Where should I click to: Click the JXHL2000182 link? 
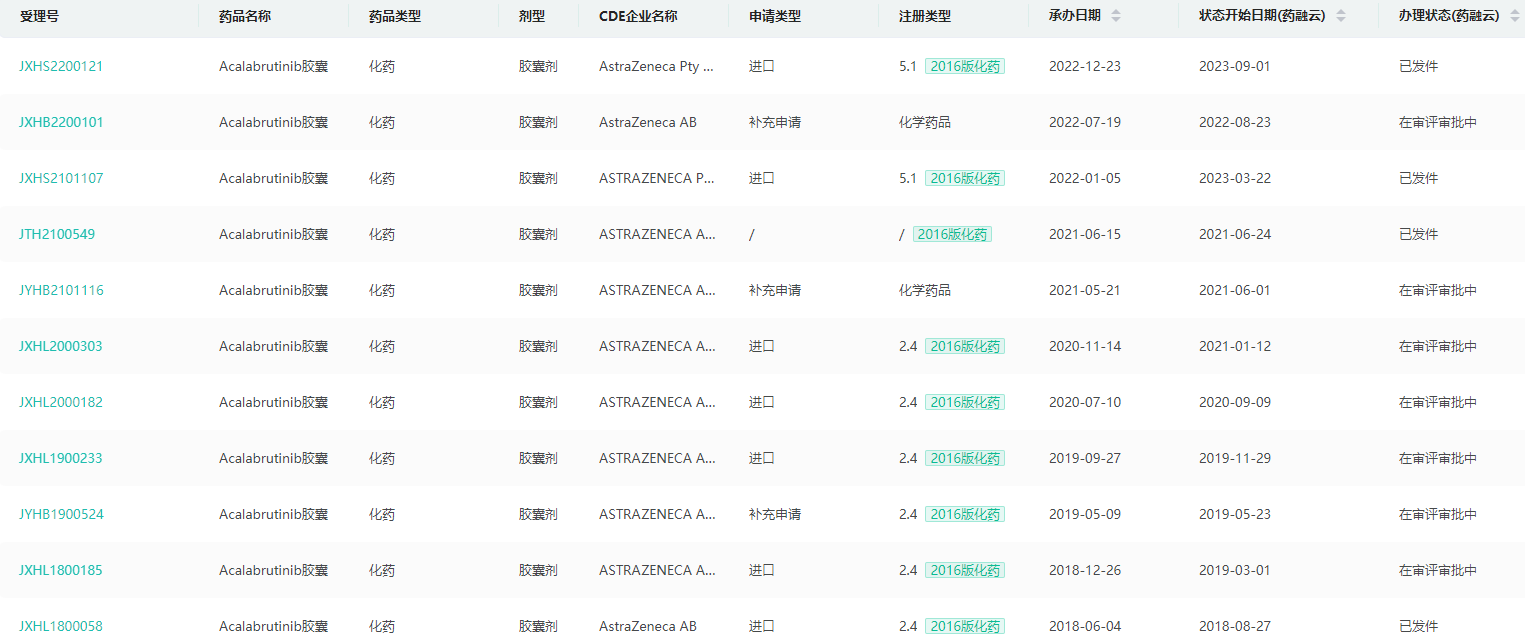[x=60, y=402]
